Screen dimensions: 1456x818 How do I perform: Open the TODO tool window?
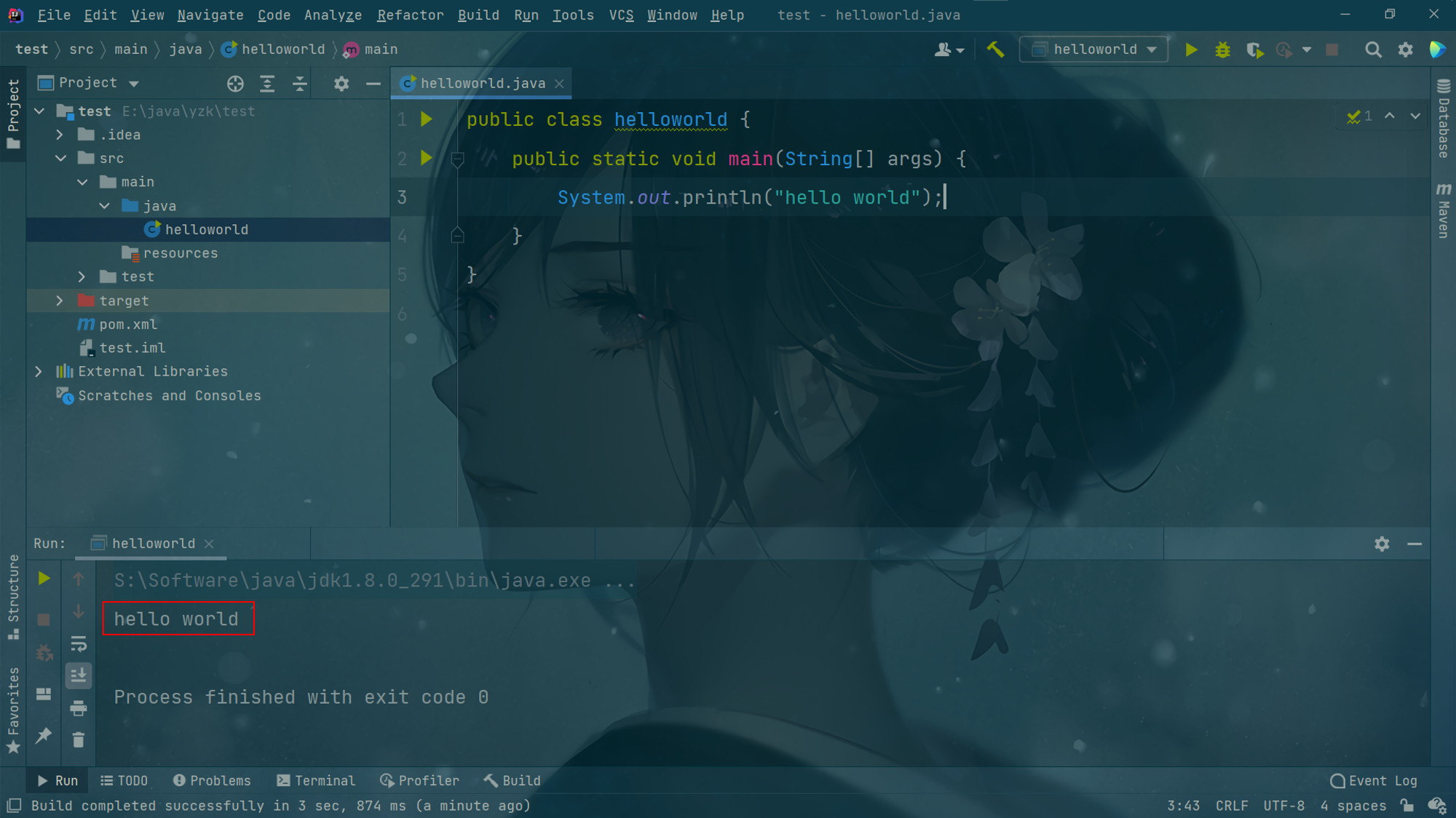point(124,781)
